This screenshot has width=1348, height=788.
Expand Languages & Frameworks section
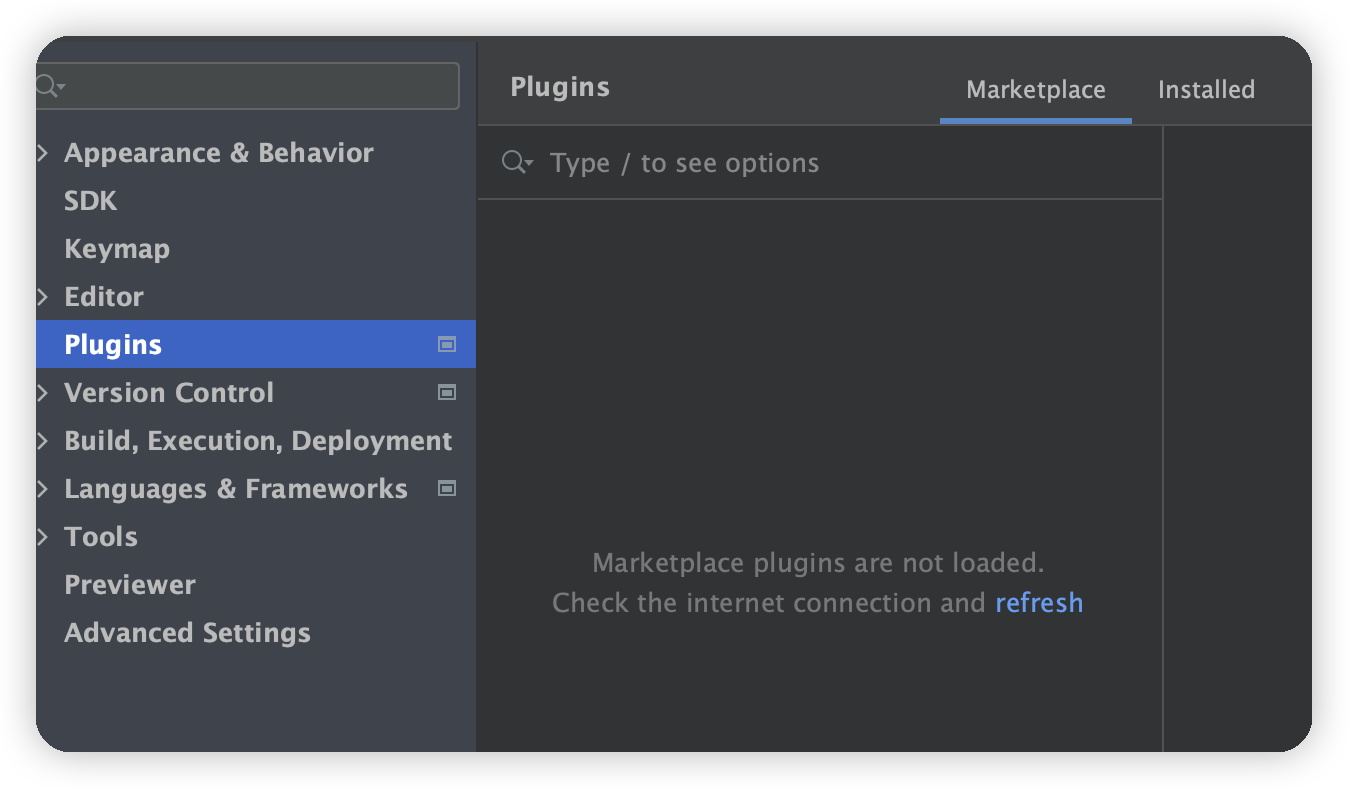[43, 489]
